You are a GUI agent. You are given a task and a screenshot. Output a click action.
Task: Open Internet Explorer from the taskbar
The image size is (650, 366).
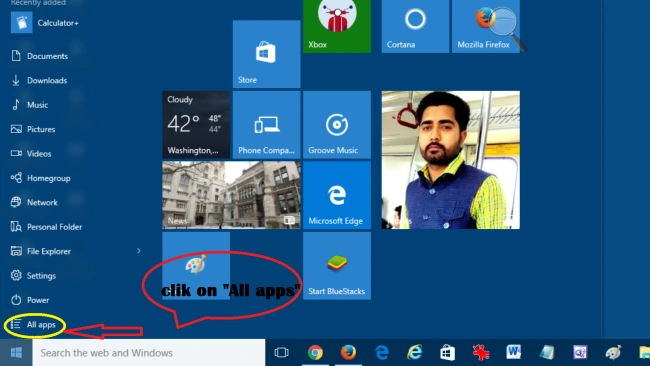415,353
